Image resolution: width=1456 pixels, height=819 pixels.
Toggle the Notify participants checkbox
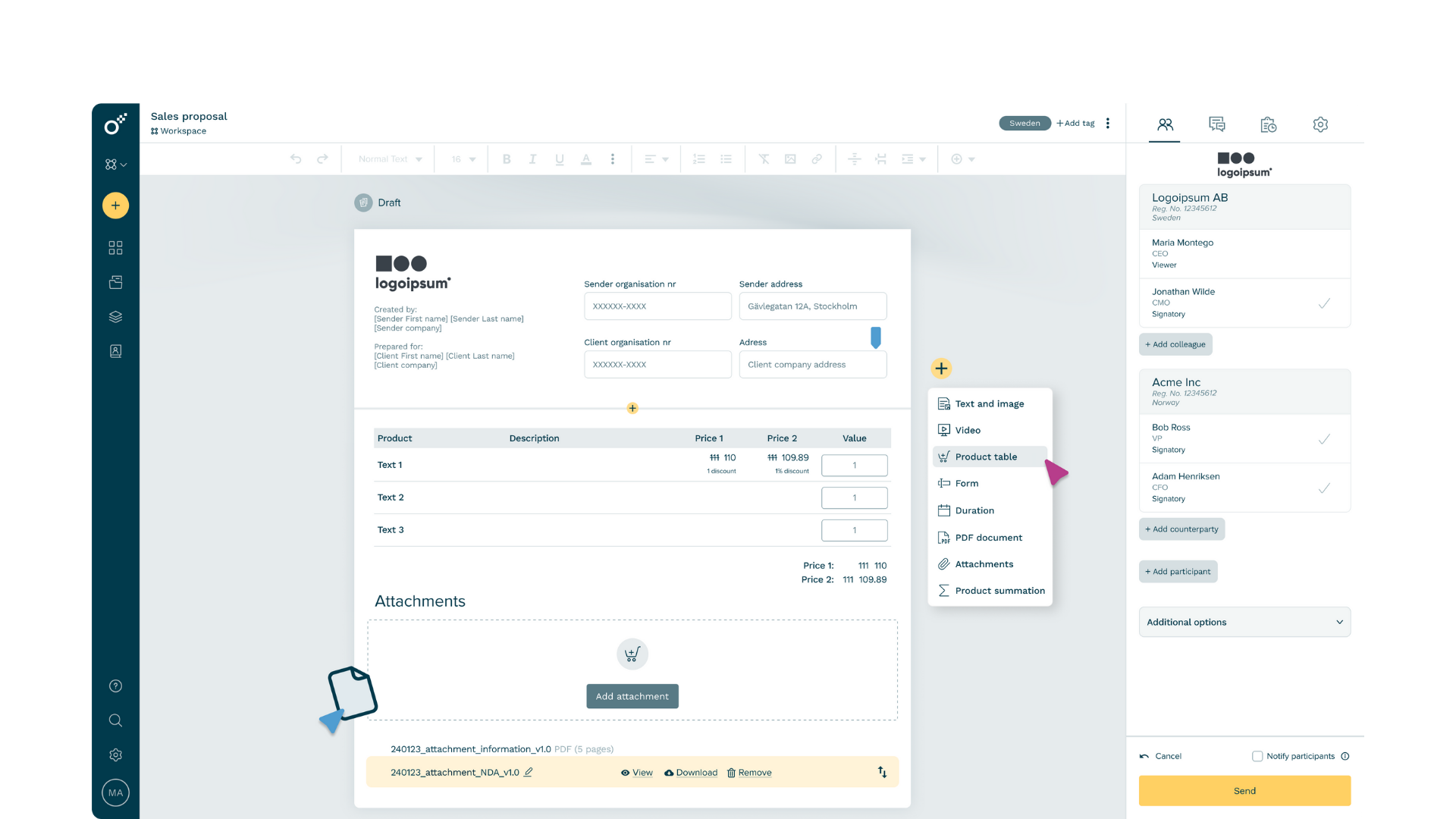click(1257, 756)
